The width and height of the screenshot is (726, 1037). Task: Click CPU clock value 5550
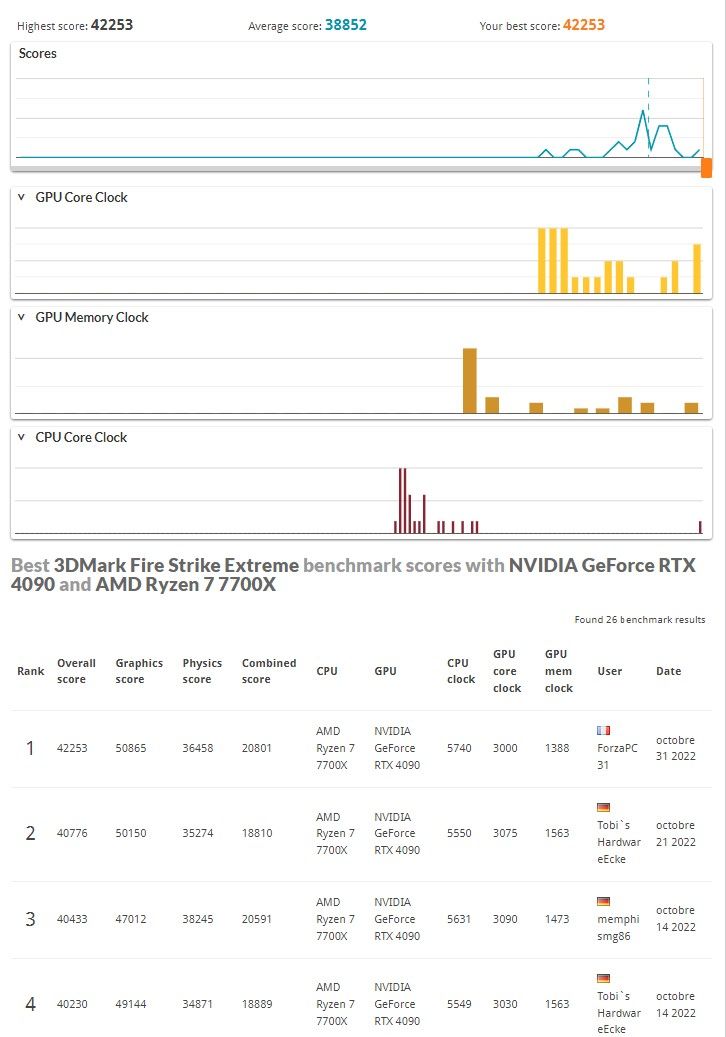[x=459, y=833]
